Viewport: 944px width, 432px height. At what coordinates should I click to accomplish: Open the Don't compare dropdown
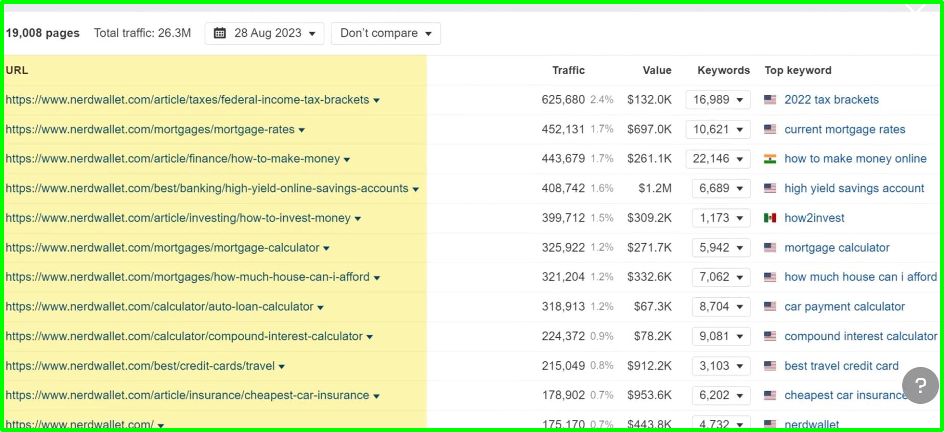click(x=386, y=34)
